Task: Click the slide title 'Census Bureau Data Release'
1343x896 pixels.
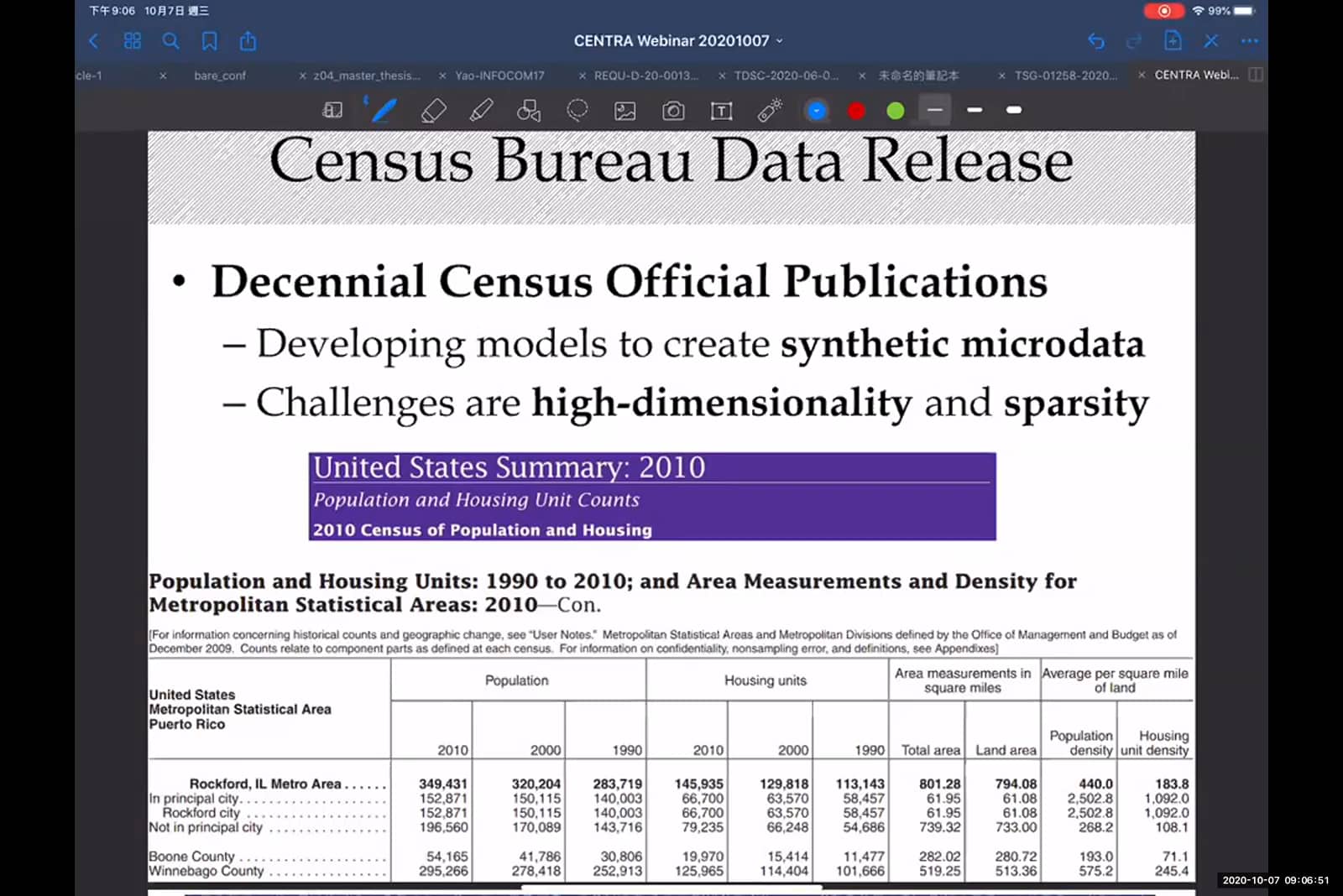Action: (671, 160)
